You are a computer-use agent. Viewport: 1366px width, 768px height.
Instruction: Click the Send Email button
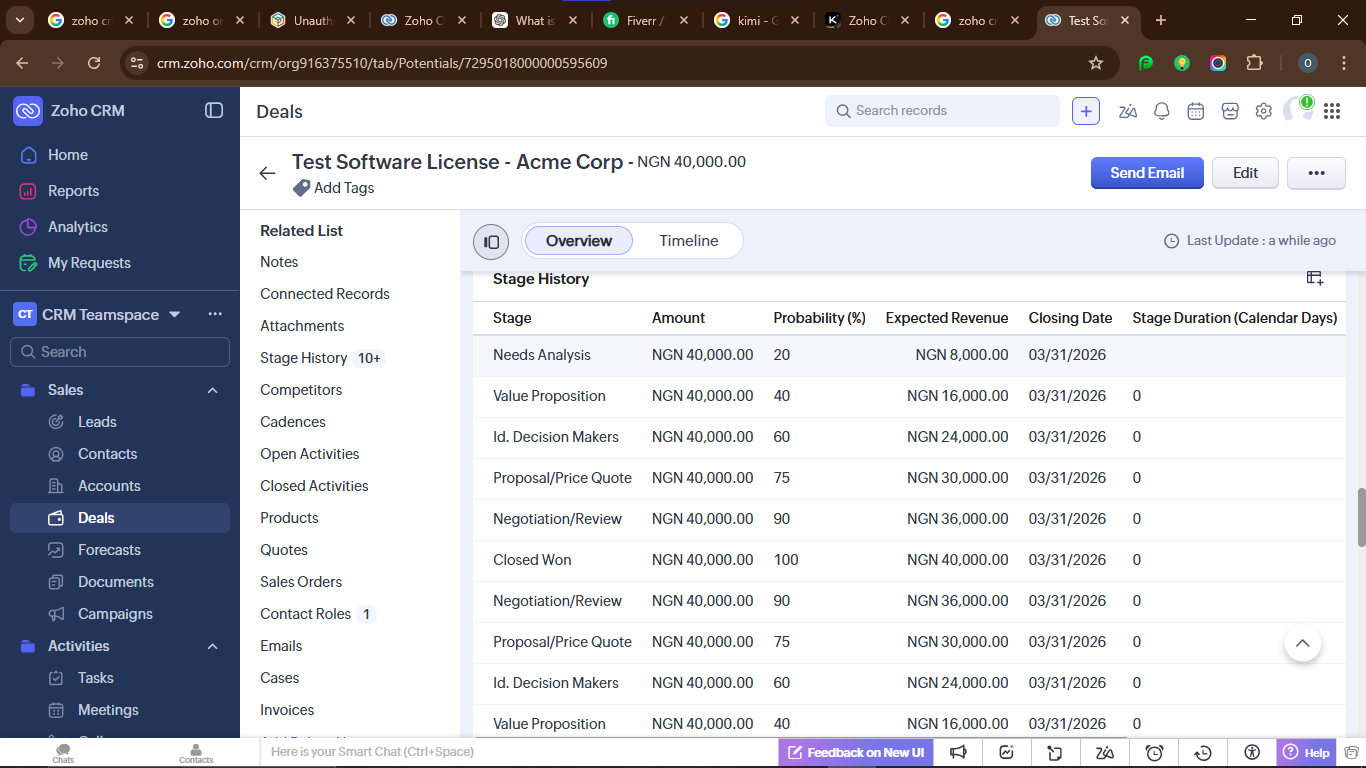pyautogui.click(x=1147, y=173)
